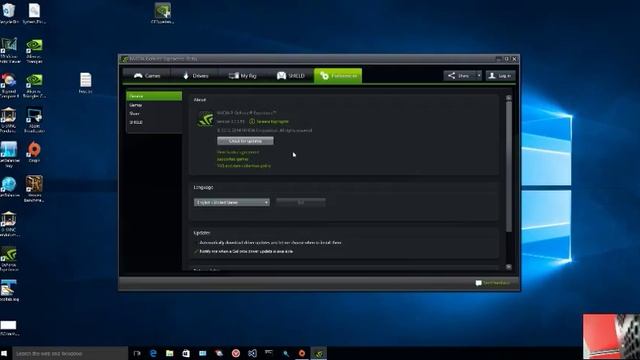Click the Windows Start button
Viewport: 640px width, 360px height.
[4, 353]
